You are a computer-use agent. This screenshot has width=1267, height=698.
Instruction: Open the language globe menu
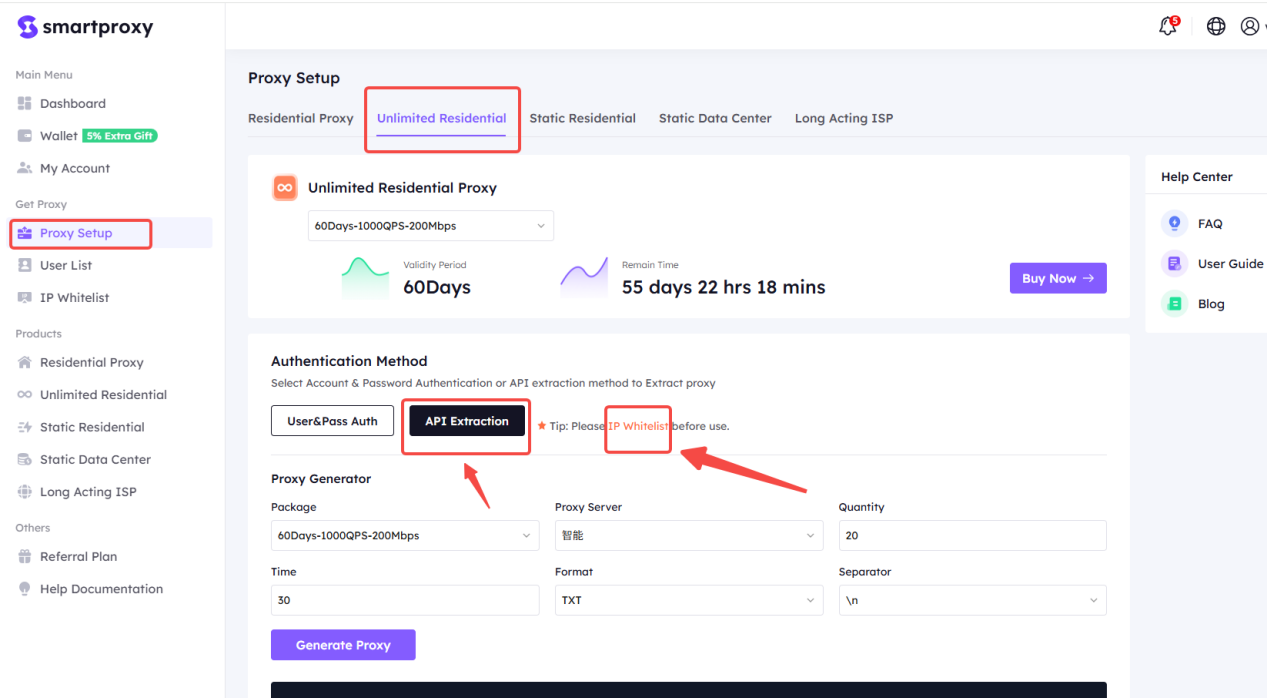coord(1216,26)
